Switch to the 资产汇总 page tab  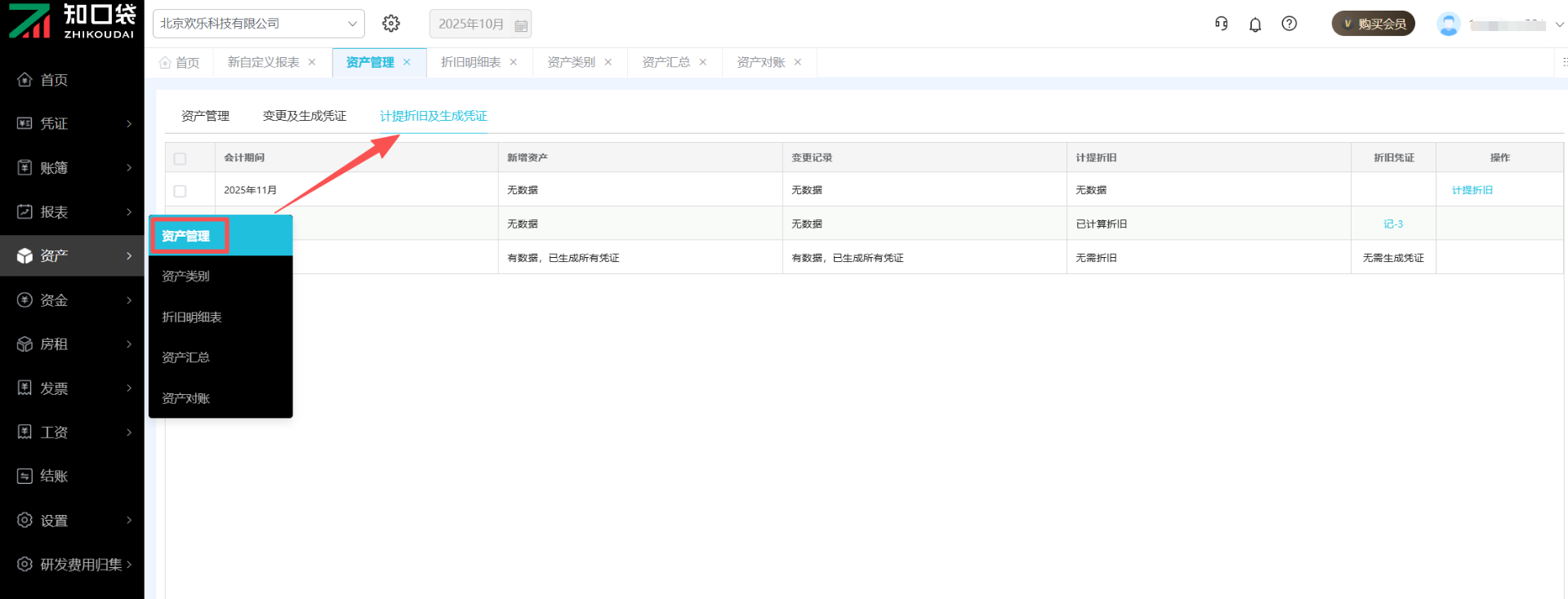click(666, 62)
